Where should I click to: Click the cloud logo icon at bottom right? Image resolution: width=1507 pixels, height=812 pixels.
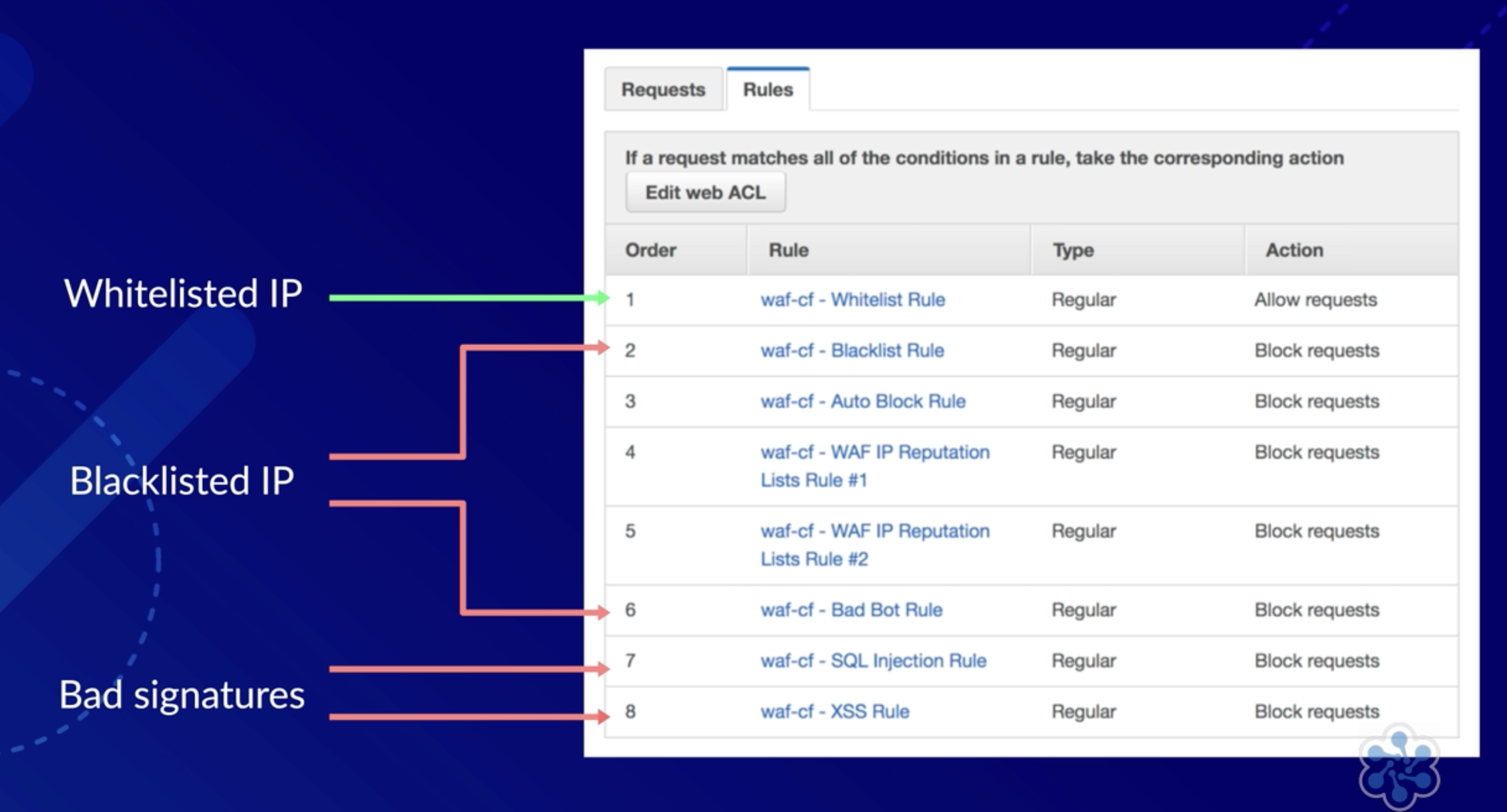point(1399,765)
